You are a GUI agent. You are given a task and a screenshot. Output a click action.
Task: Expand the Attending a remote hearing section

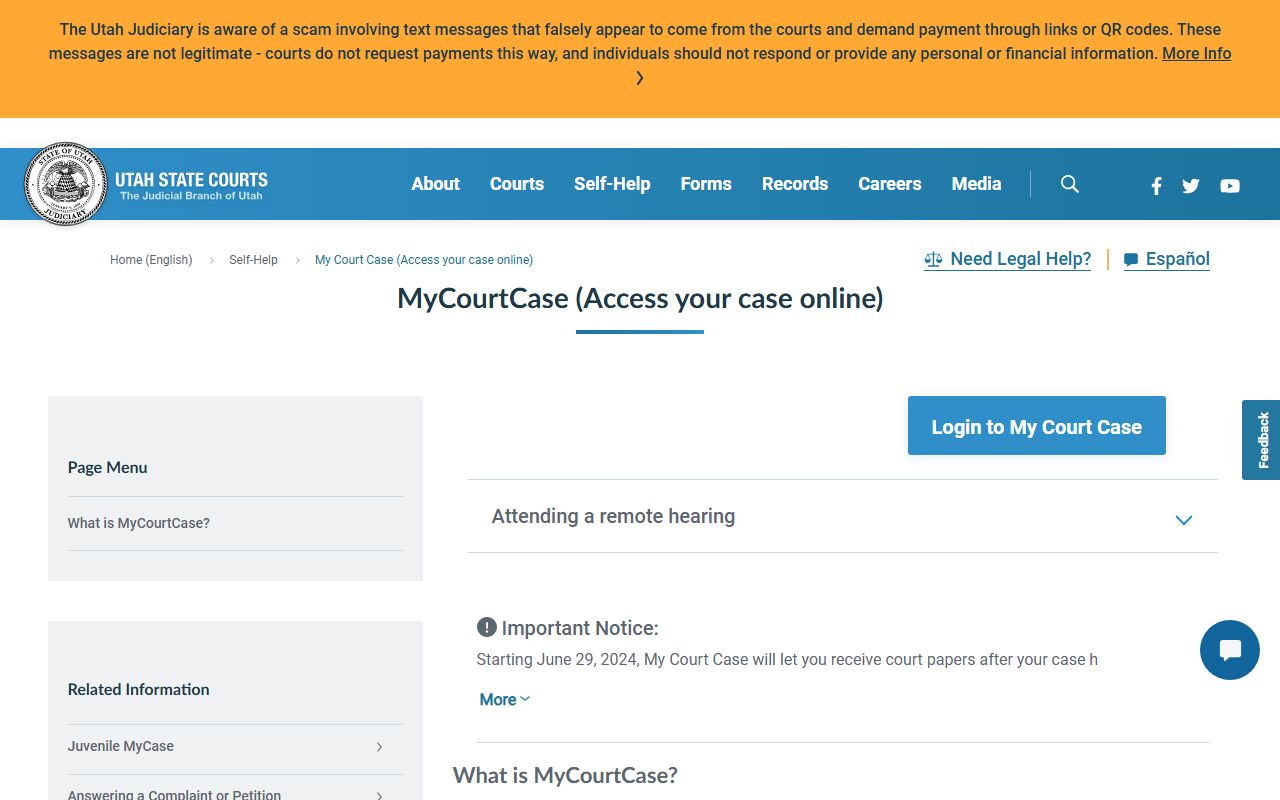click(x=843, y=516)
